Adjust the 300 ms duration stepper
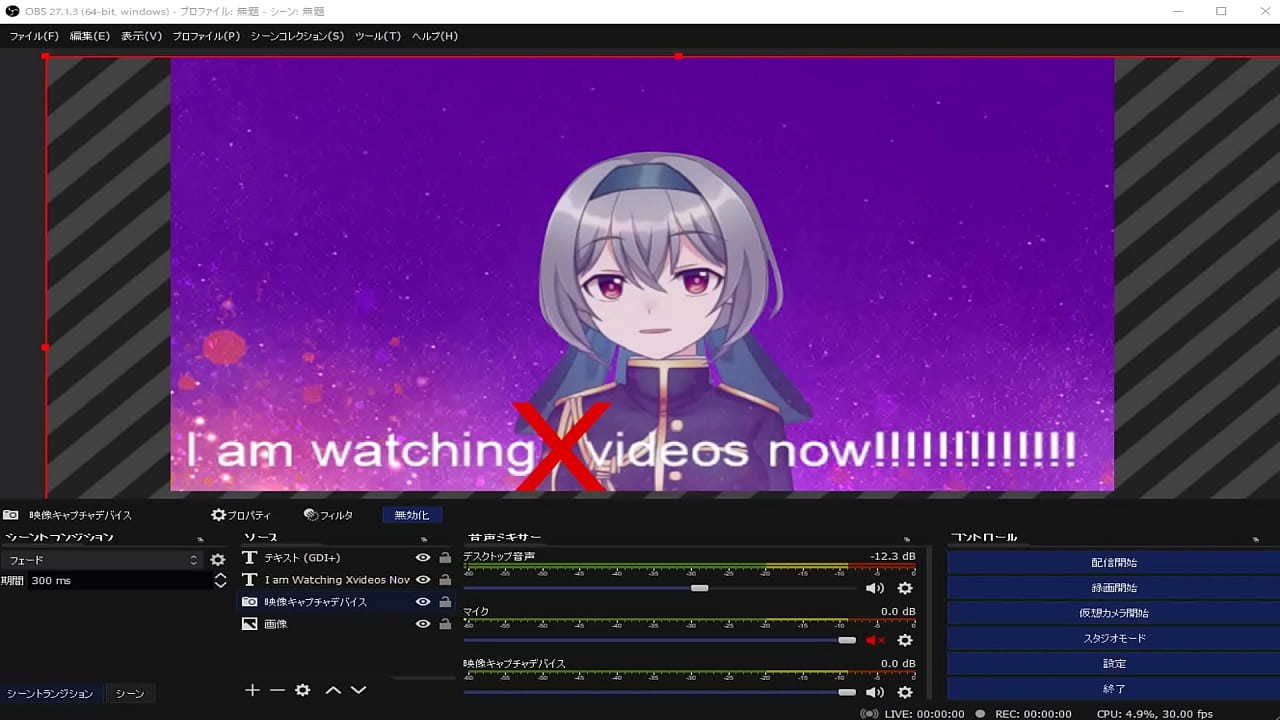 220,581
